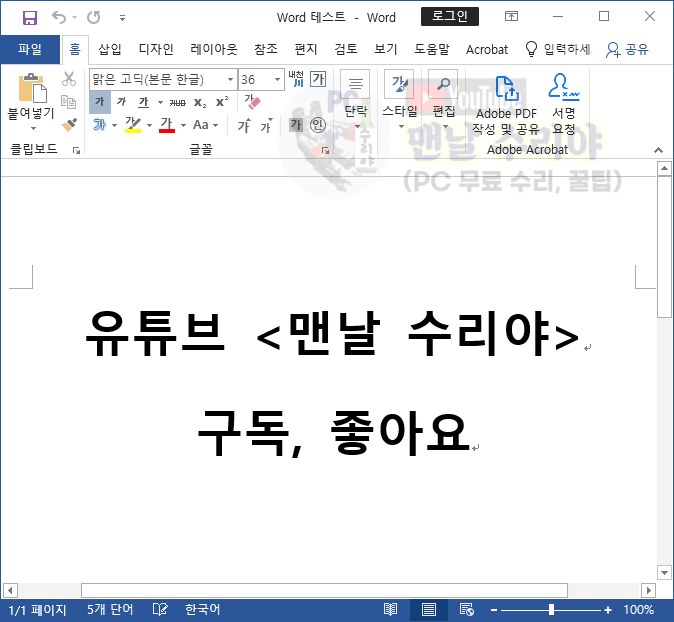Toggle superscript formatting

(222, 102)
